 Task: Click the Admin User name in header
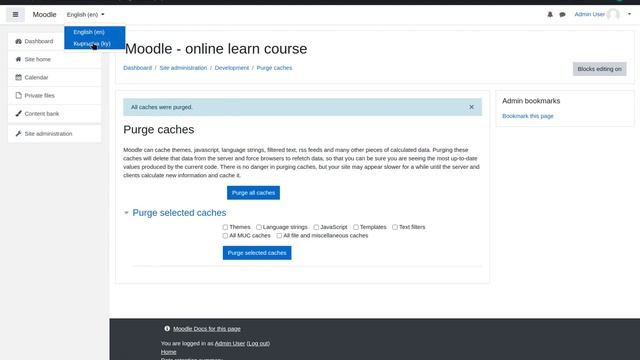(x=589, y=14)
